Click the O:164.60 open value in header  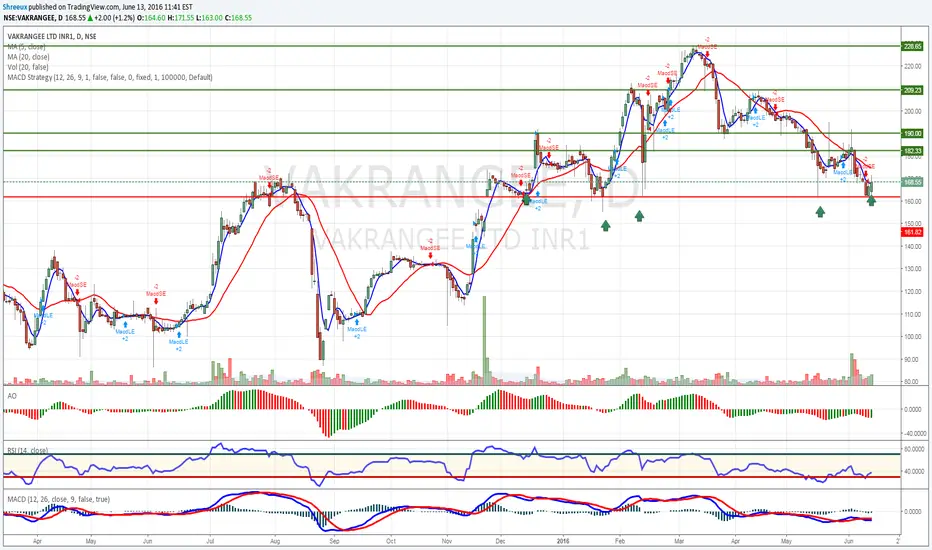pos(152,18)
